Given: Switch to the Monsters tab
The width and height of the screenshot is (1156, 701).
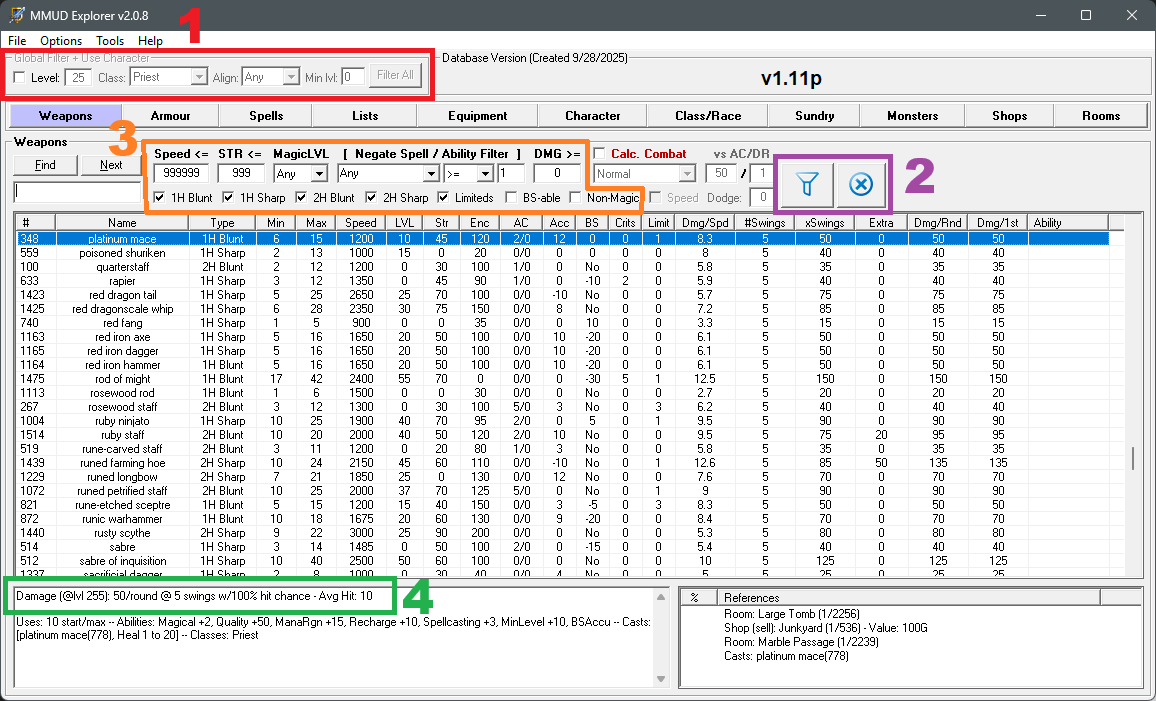Looking at the screenshot, I should 912,116.
